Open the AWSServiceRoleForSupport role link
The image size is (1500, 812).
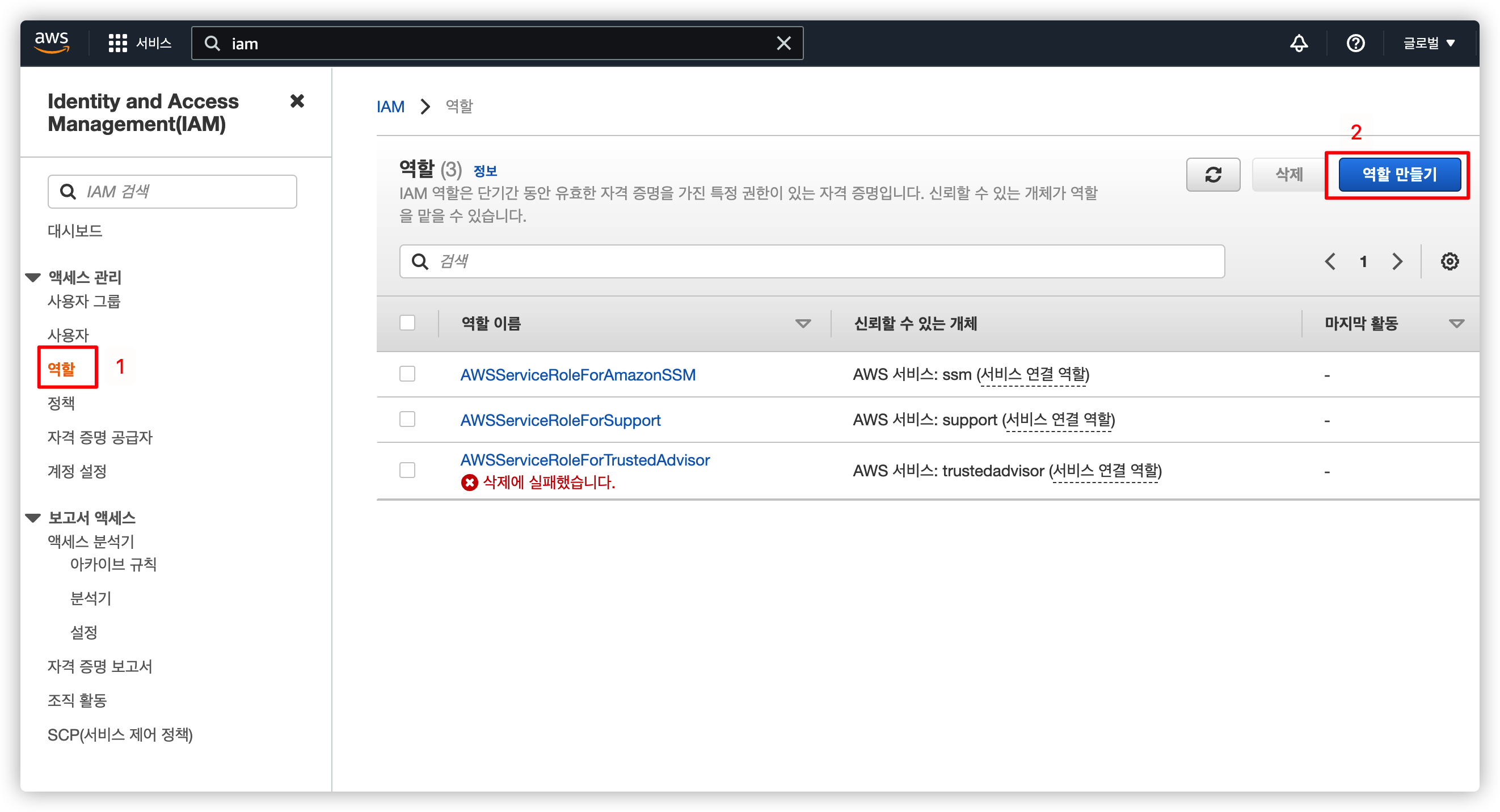[x=559, y=420]
